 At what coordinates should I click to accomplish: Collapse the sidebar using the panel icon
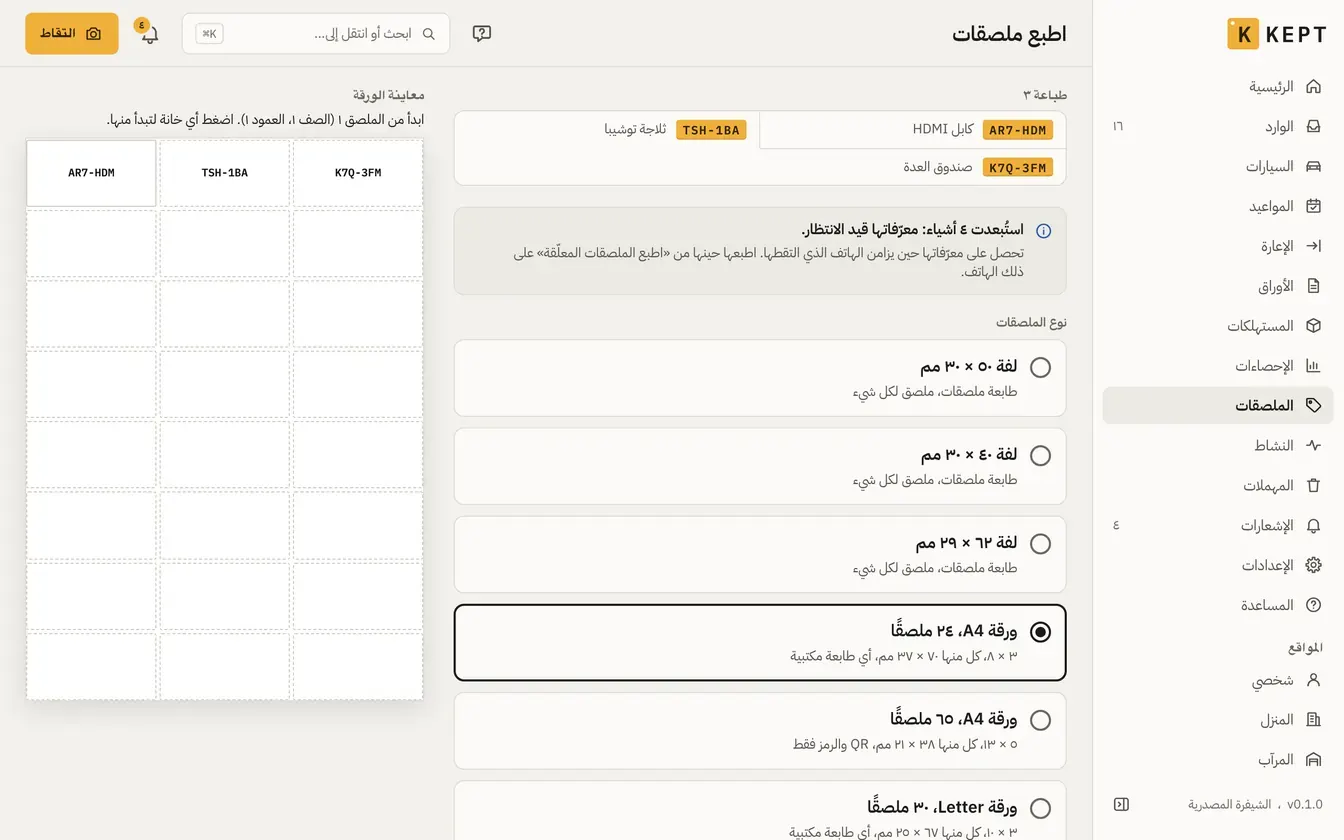coord(1121,804)
